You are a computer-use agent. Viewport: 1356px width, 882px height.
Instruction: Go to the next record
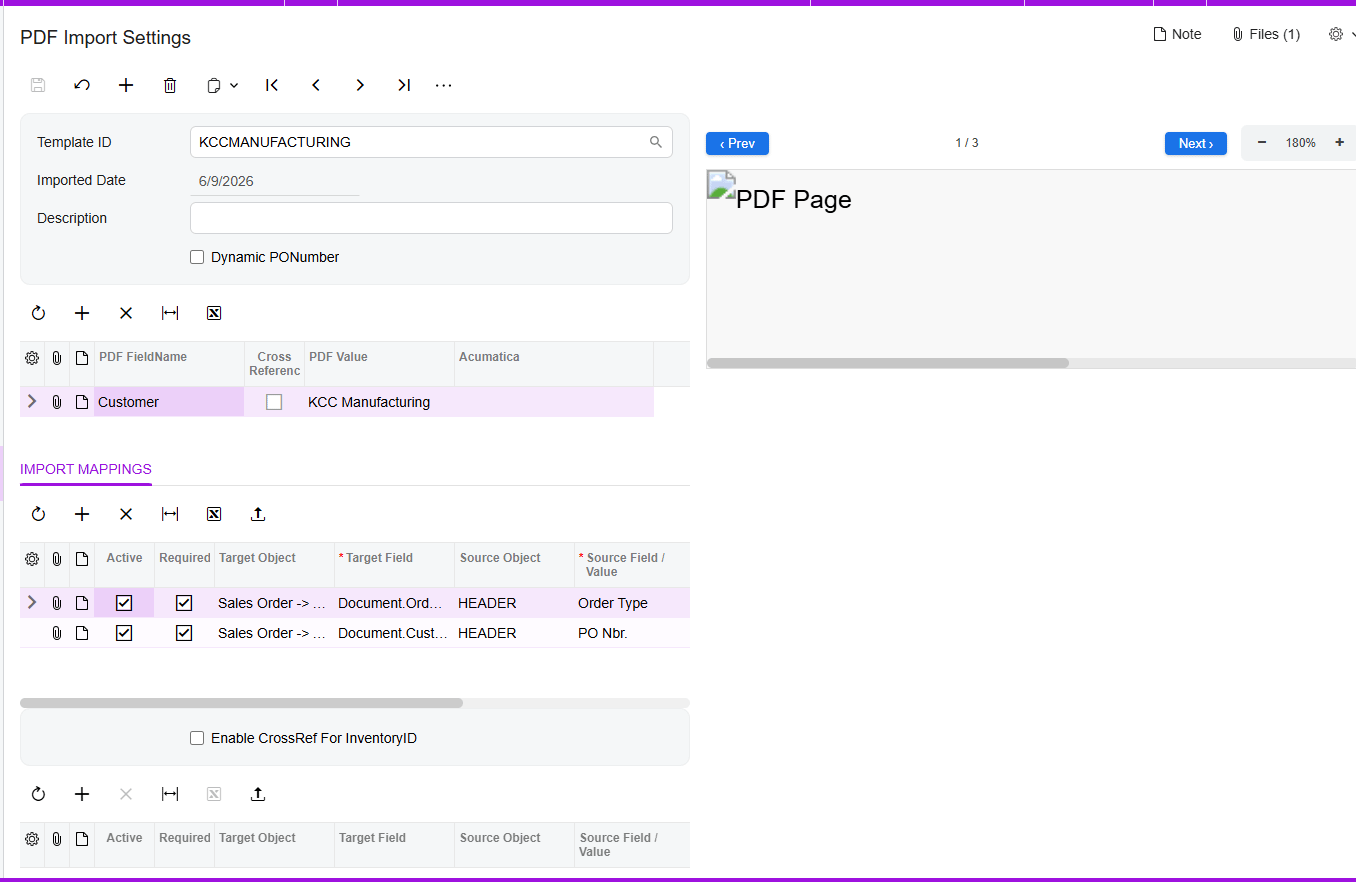[360, 85]
